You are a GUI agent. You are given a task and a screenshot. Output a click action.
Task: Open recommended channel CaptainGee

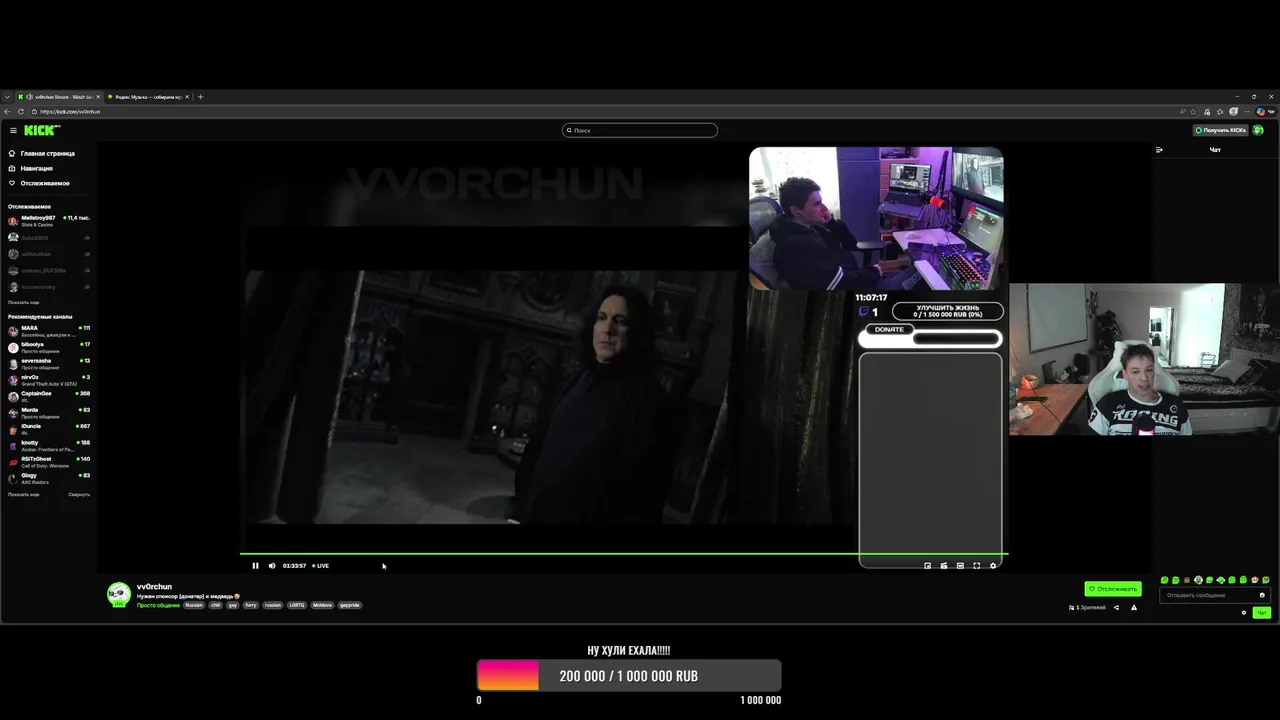click(49, 396)
